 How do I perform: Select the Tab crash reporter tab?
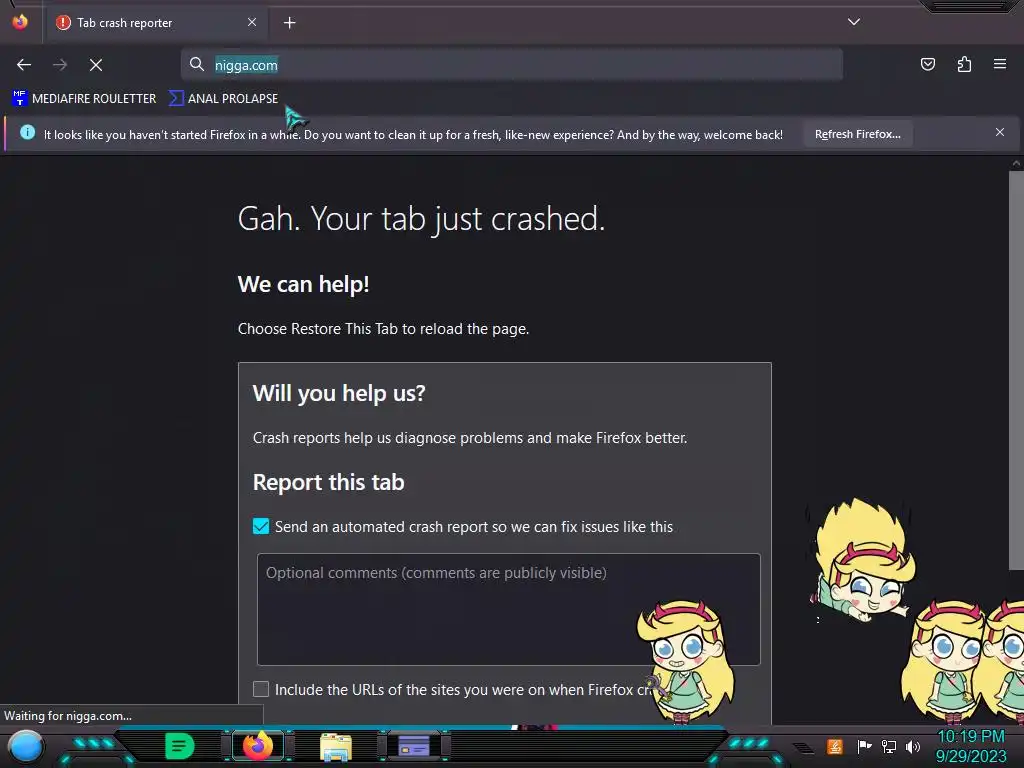[x=156, y=23]
